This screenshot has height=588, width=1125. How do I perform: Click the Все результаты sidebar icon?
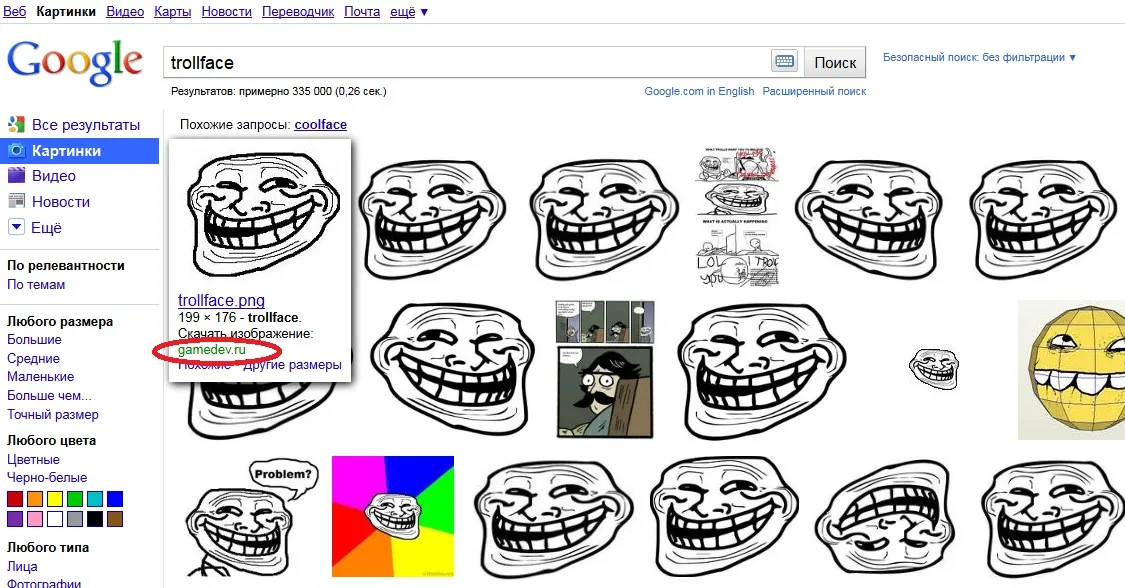16,124
